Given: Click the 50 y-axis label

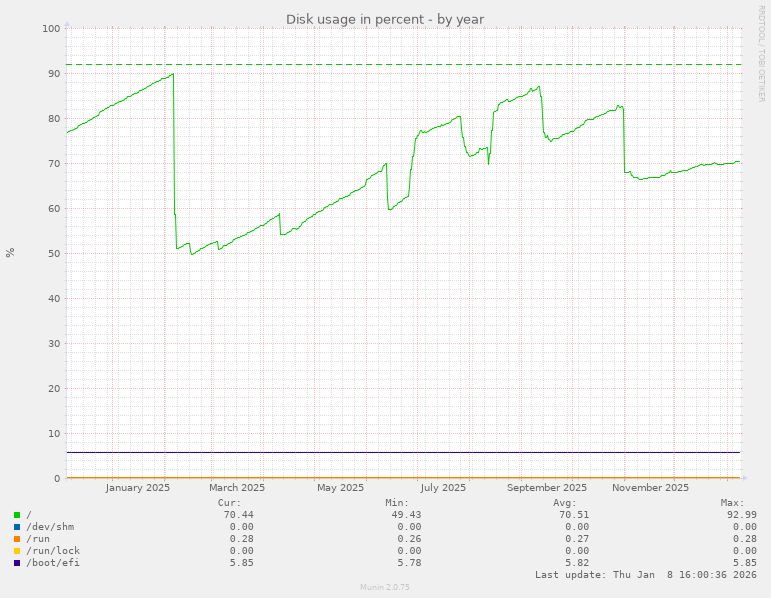Looking at the screenshot, I should [x=54, y=254].
